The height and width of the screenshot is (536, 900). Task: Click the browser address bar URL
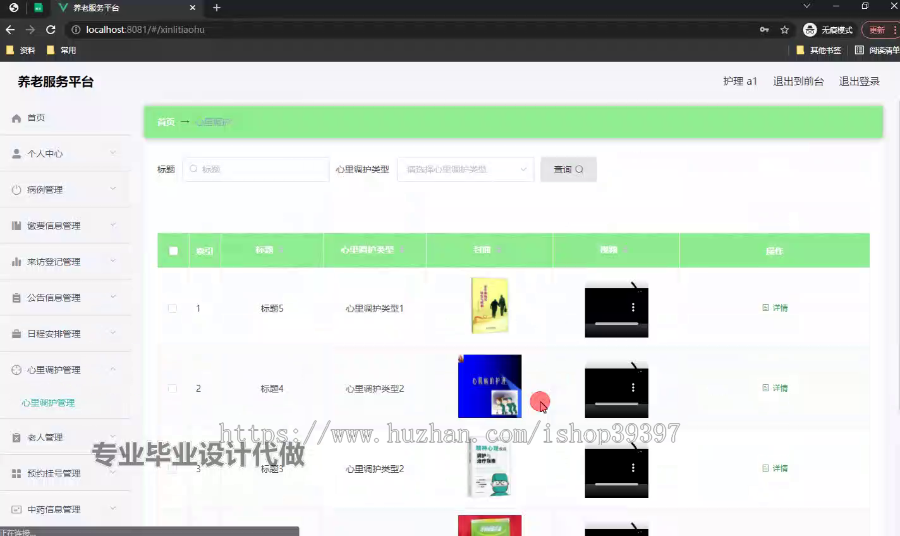point(145,30)
